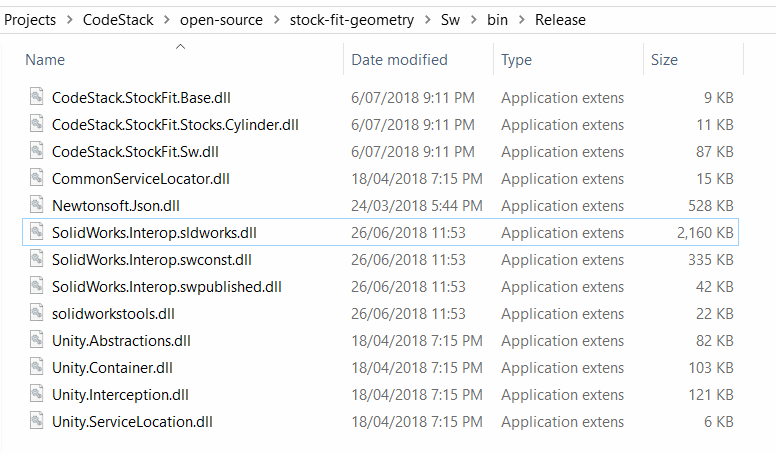This screenshot has width=776, height=453.
Task: Click the Unity.Interception.dll file name
Action: point(120,395)
